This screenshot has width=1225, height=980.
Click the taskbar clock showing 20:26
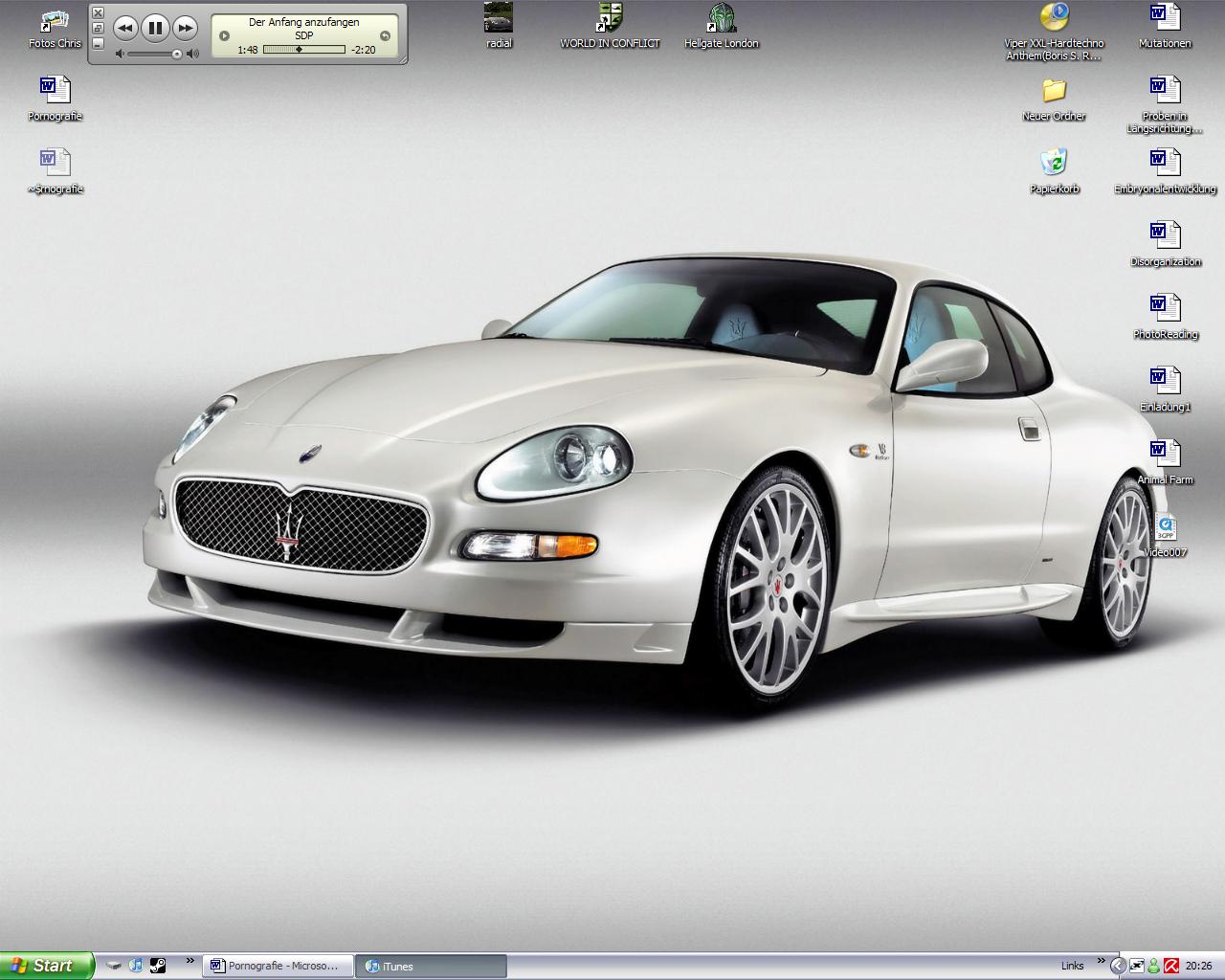(x=1198, y=966)
